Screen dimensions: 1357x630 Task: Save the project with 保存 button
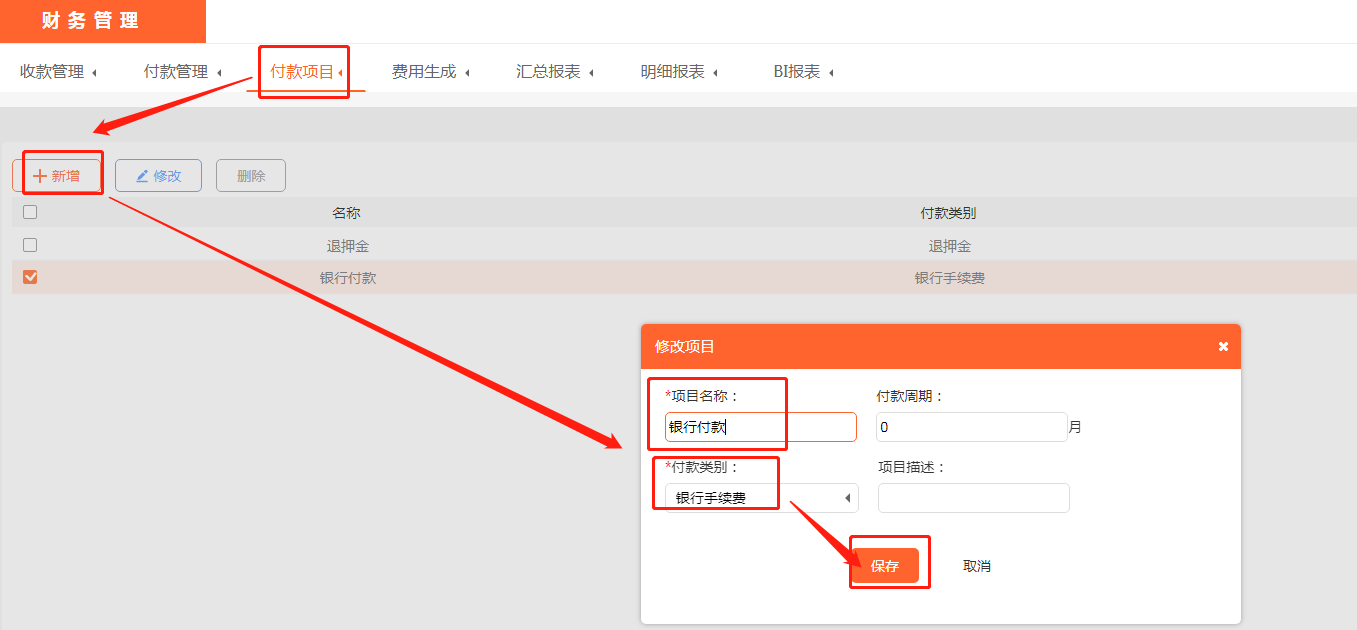[885, 566]
